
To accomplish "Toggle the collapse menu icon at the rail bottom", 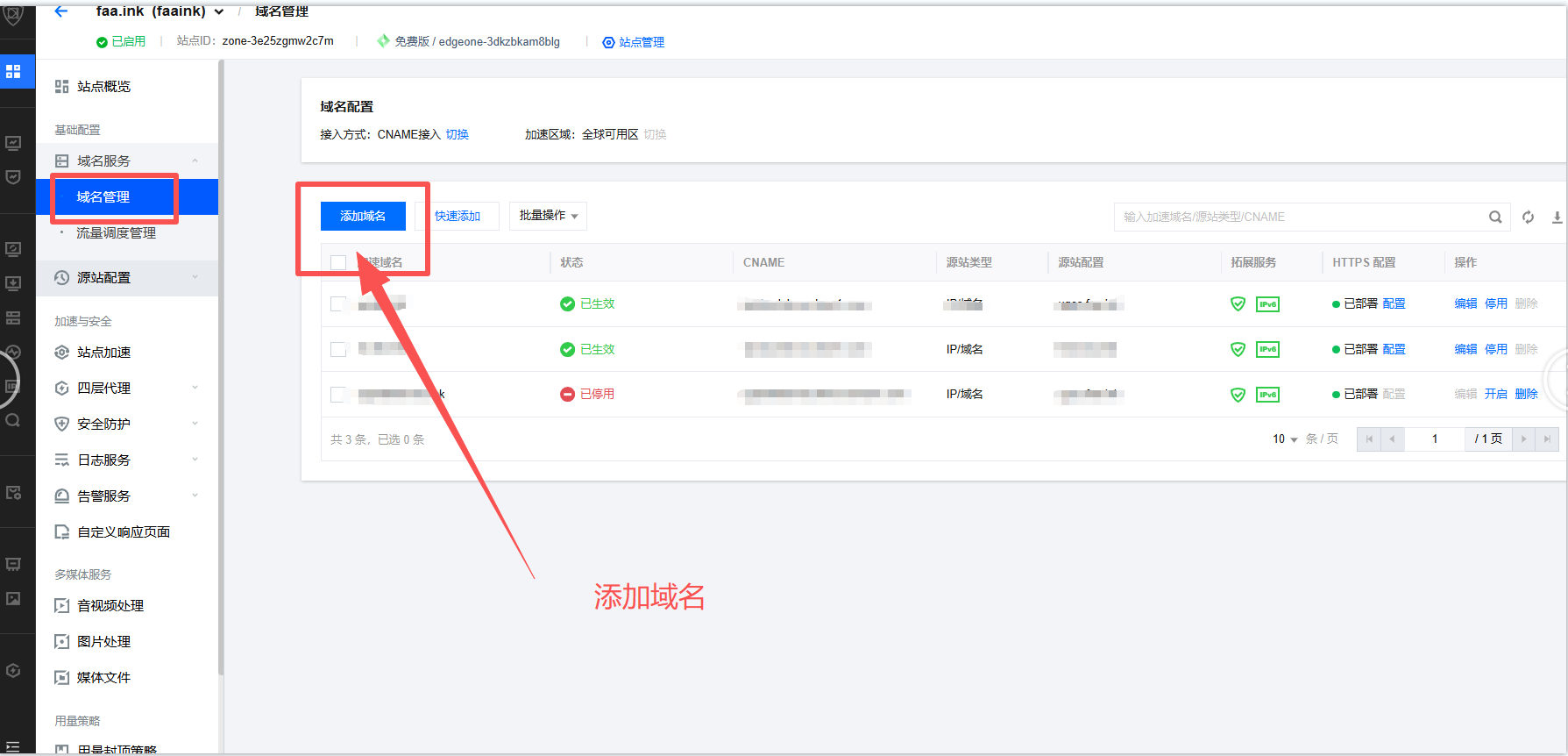I will click(13, 747).
